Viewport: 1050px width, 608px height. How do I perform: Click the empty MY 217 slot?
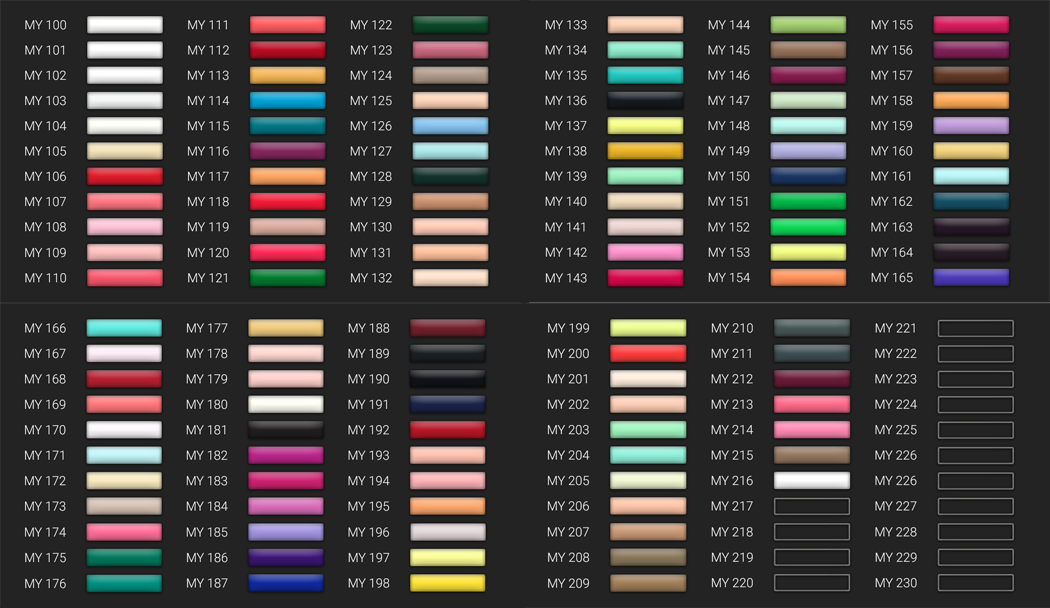[x=812, y=506]
